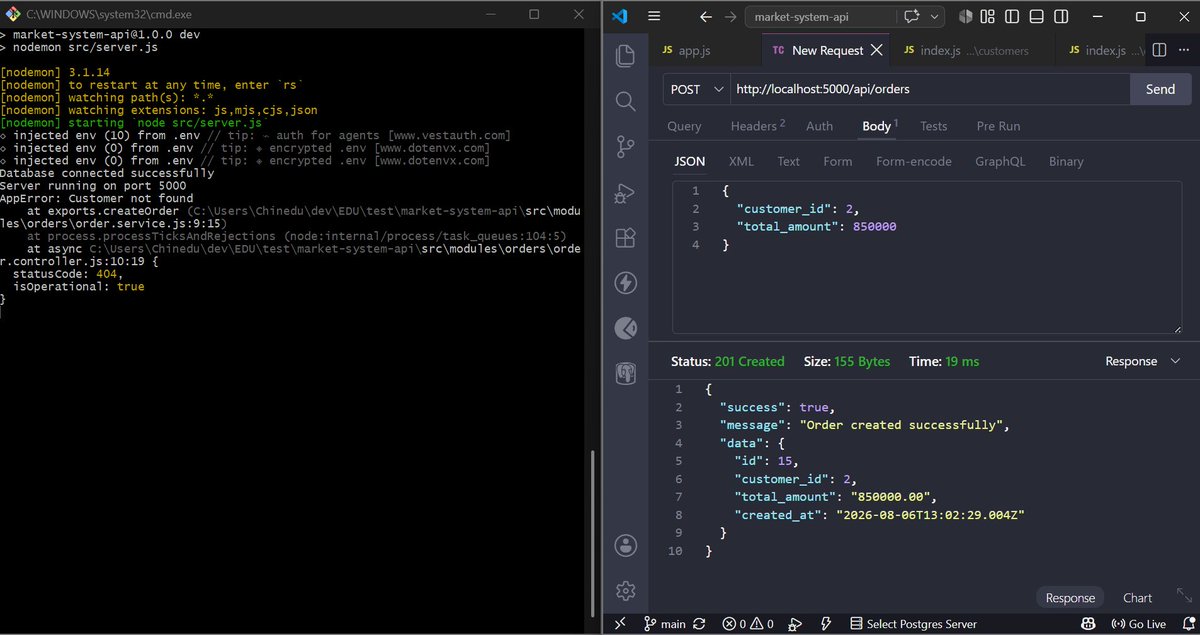Select the Form-encode body type
Image resolution: width=1200 pixels, height=635 pixels.
pos(915,161)
